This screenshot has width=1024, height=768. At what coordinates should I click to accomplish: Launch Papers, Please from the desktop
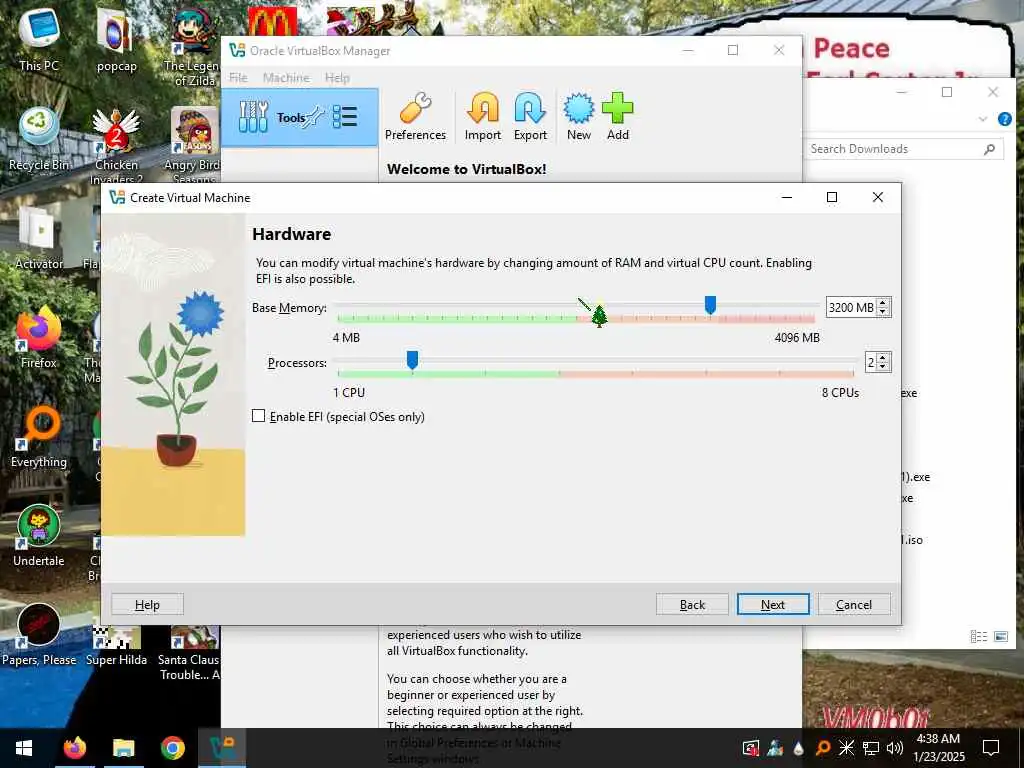pos(39,635)
